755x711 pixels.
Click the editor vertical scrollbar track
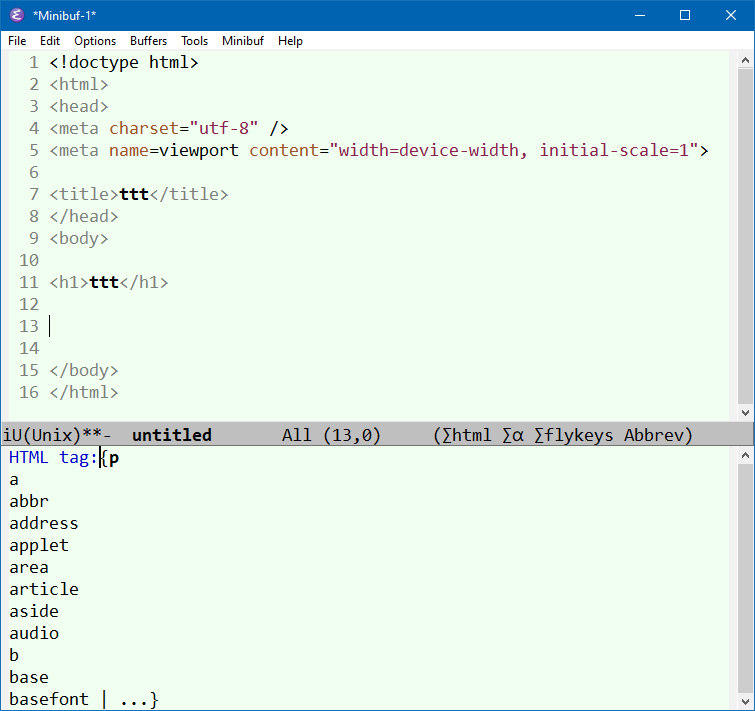745,236
